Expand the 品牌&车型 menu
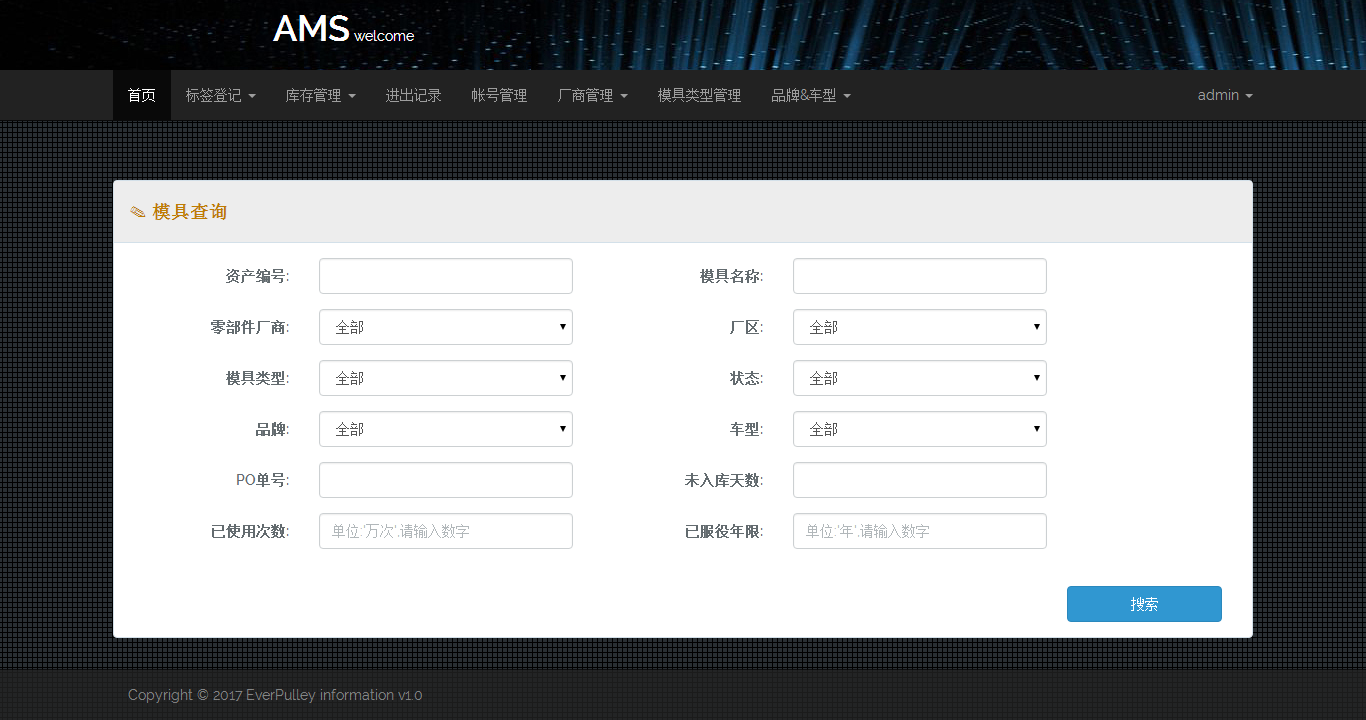 click(810, 95)
